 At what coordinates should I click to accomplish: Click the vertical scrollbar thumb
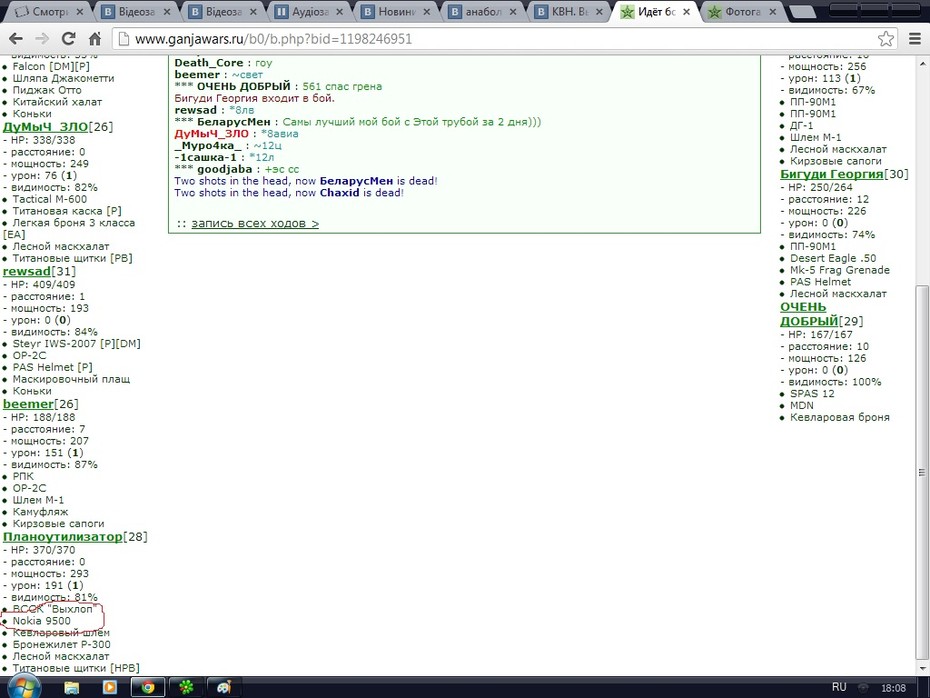coord(922,472)
